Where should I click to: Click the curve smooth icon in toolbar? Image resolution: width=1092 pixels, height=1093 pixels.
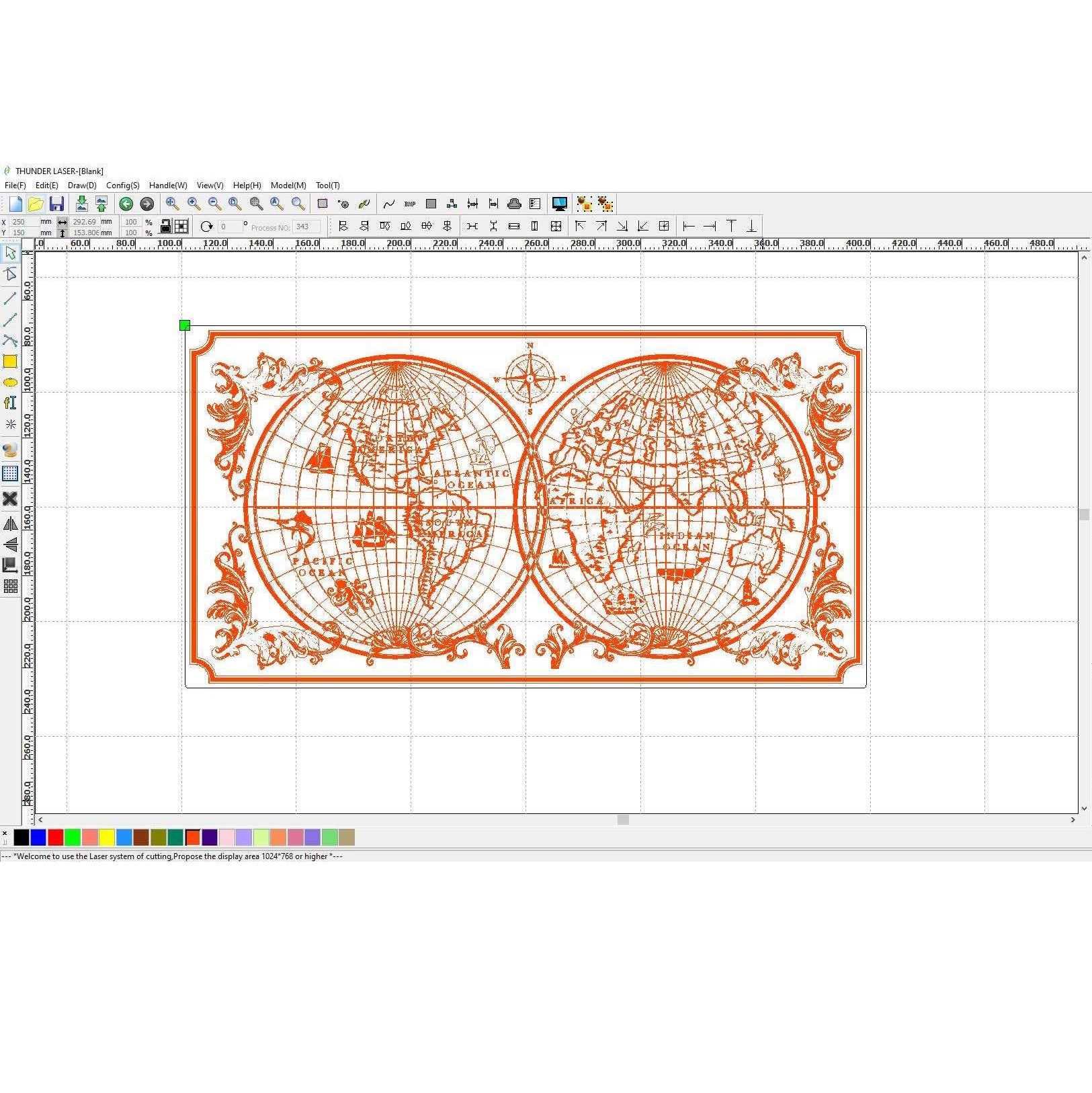[x=389, y=204]
